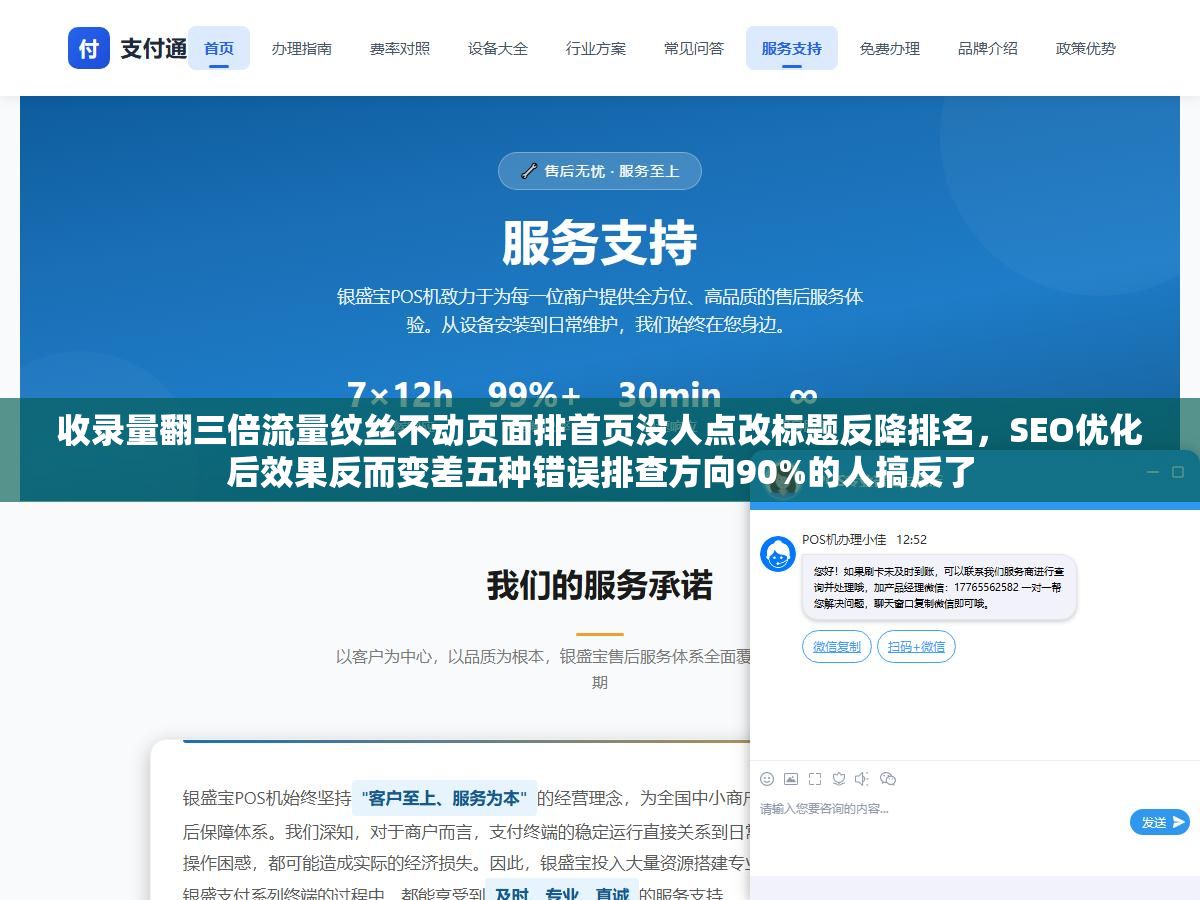The image size is (1200, 900).
Task: Click the 支付通 brand name text
Action: pyautogui.click(x=154, y=48)
